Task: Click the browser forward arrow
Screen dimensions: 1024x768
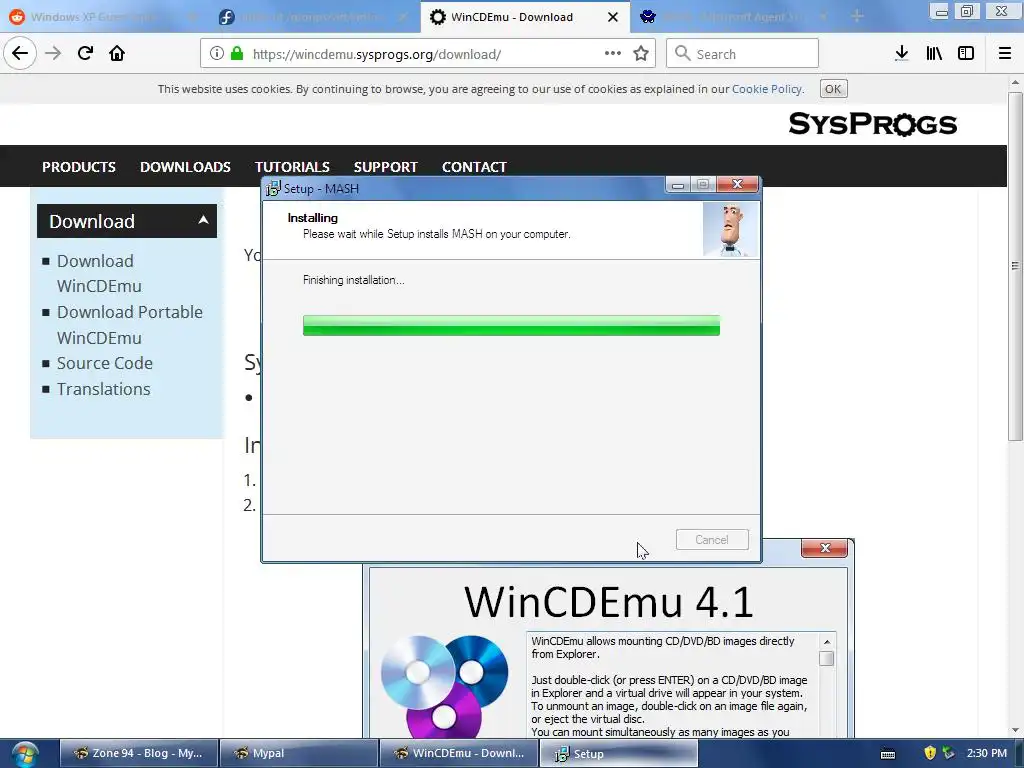Action: pyautogui.click(x=53, y=54)
